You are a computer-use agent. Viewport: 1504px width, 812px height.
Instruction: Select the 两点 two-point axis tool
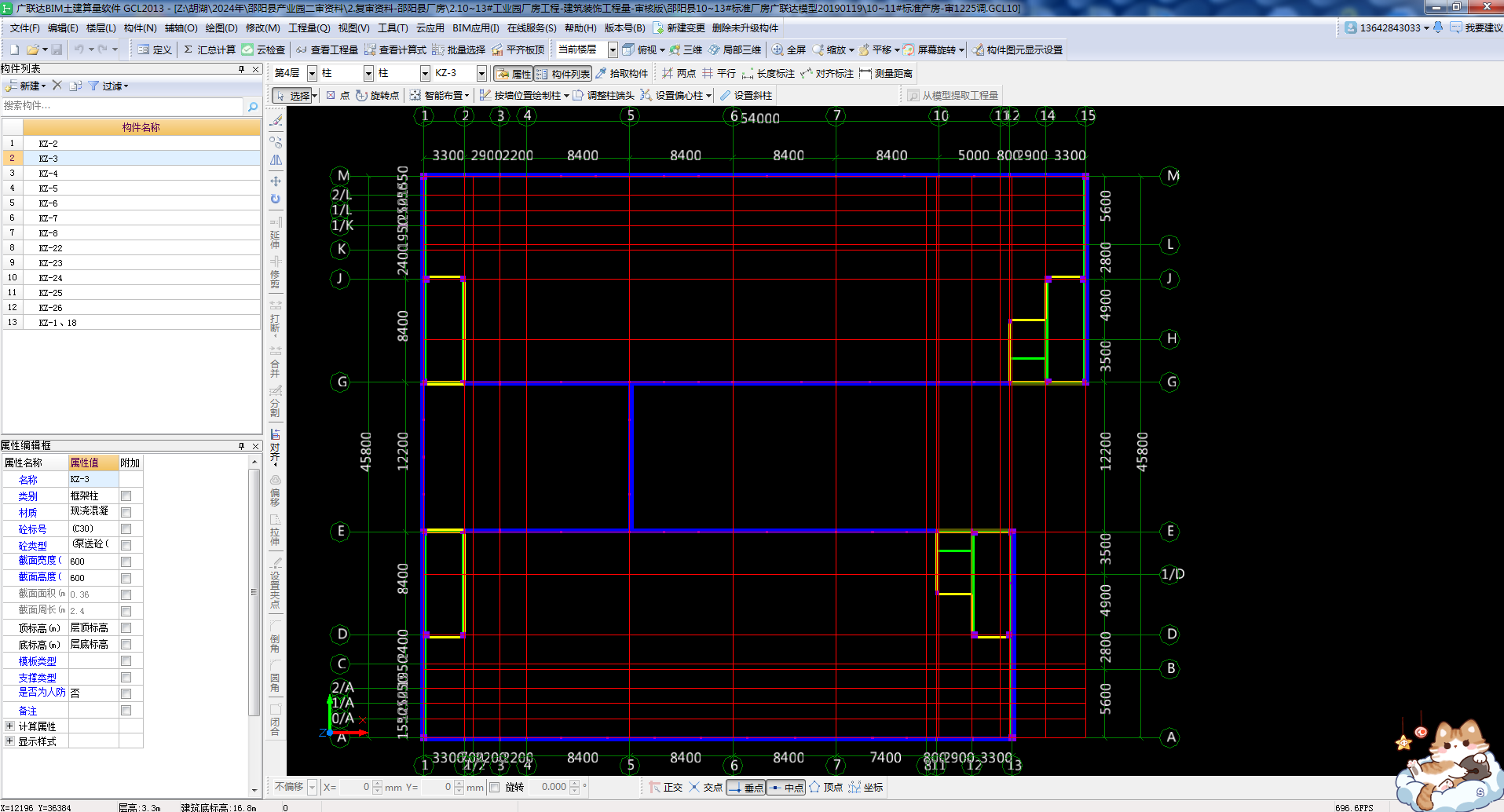tap(679, 73)
